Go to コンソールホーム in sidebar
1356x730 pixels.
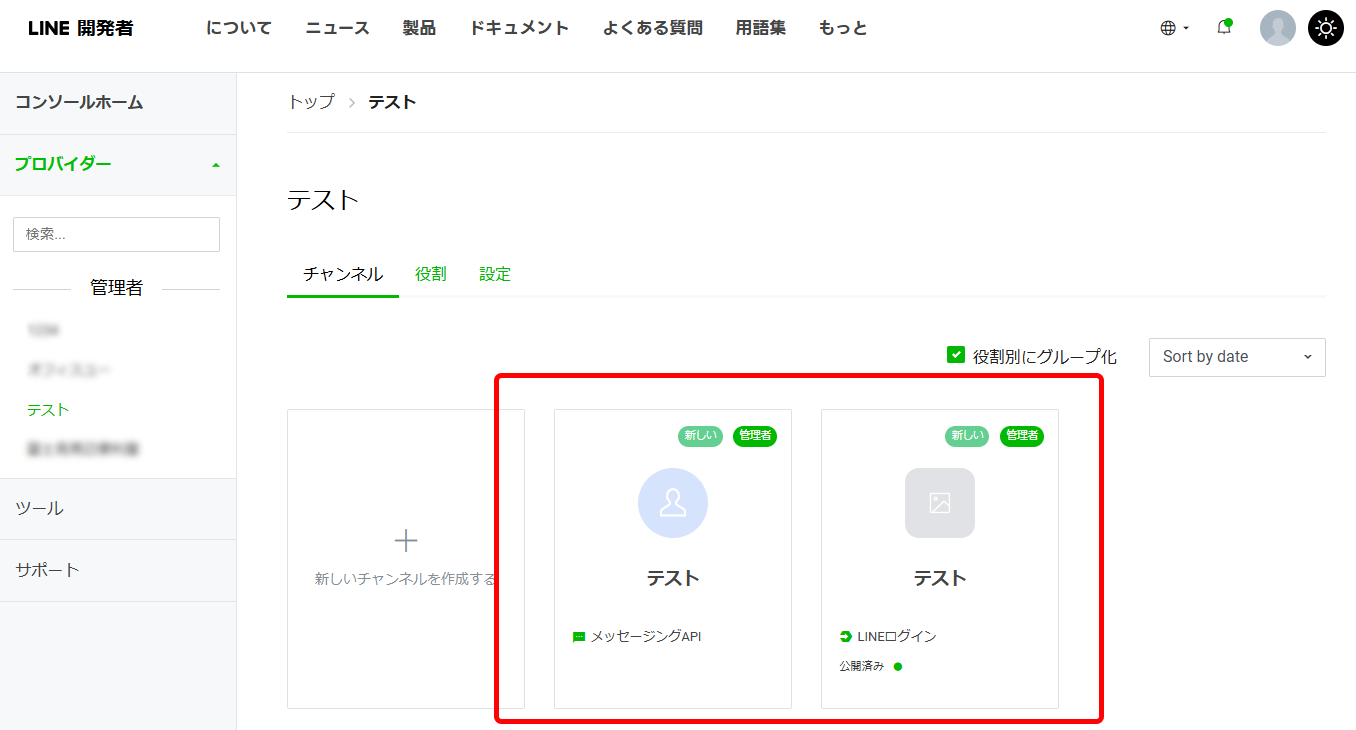(x=118, y=103)
